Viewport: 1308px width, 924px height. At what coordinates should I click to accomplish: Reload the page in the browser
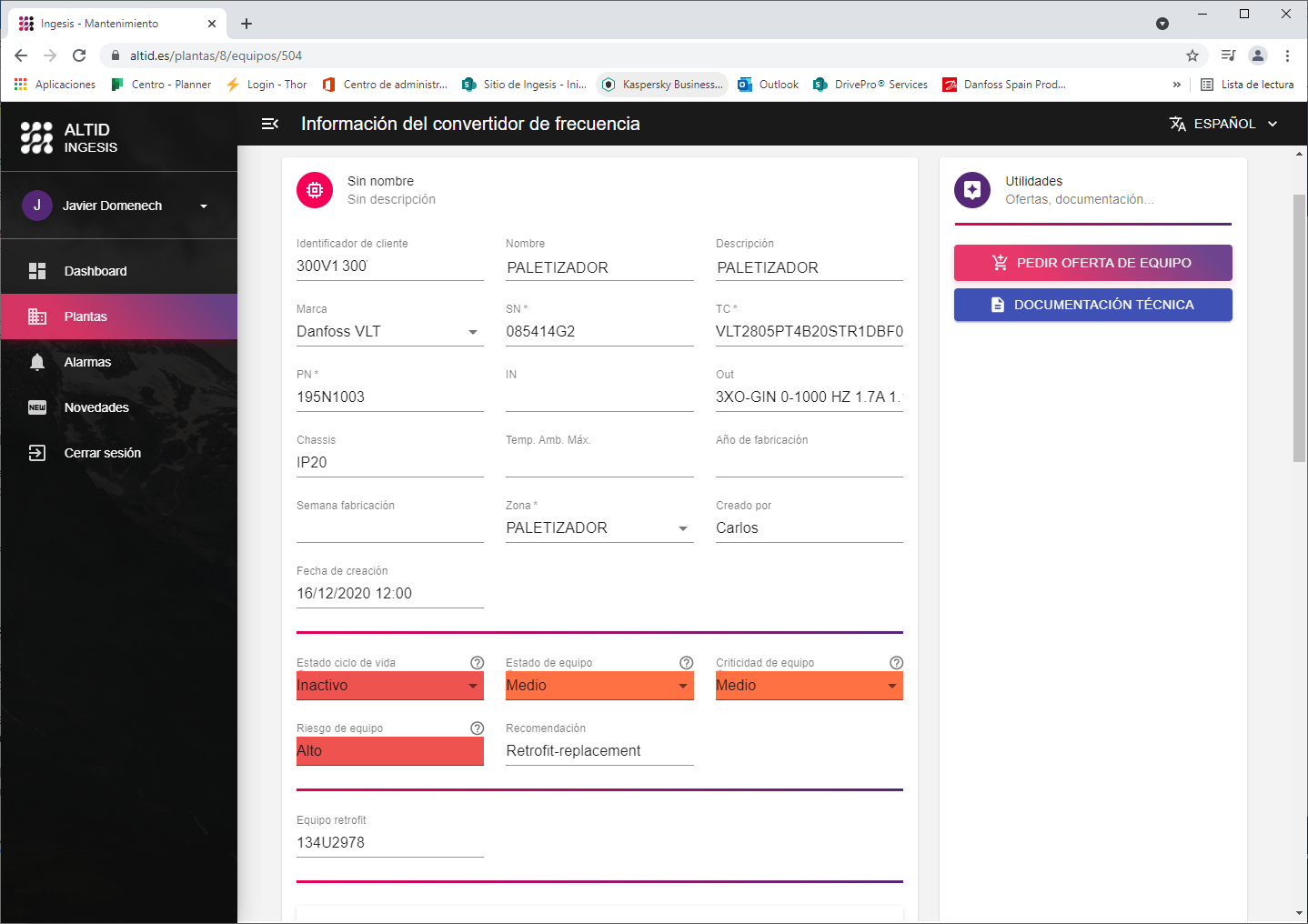79,55
